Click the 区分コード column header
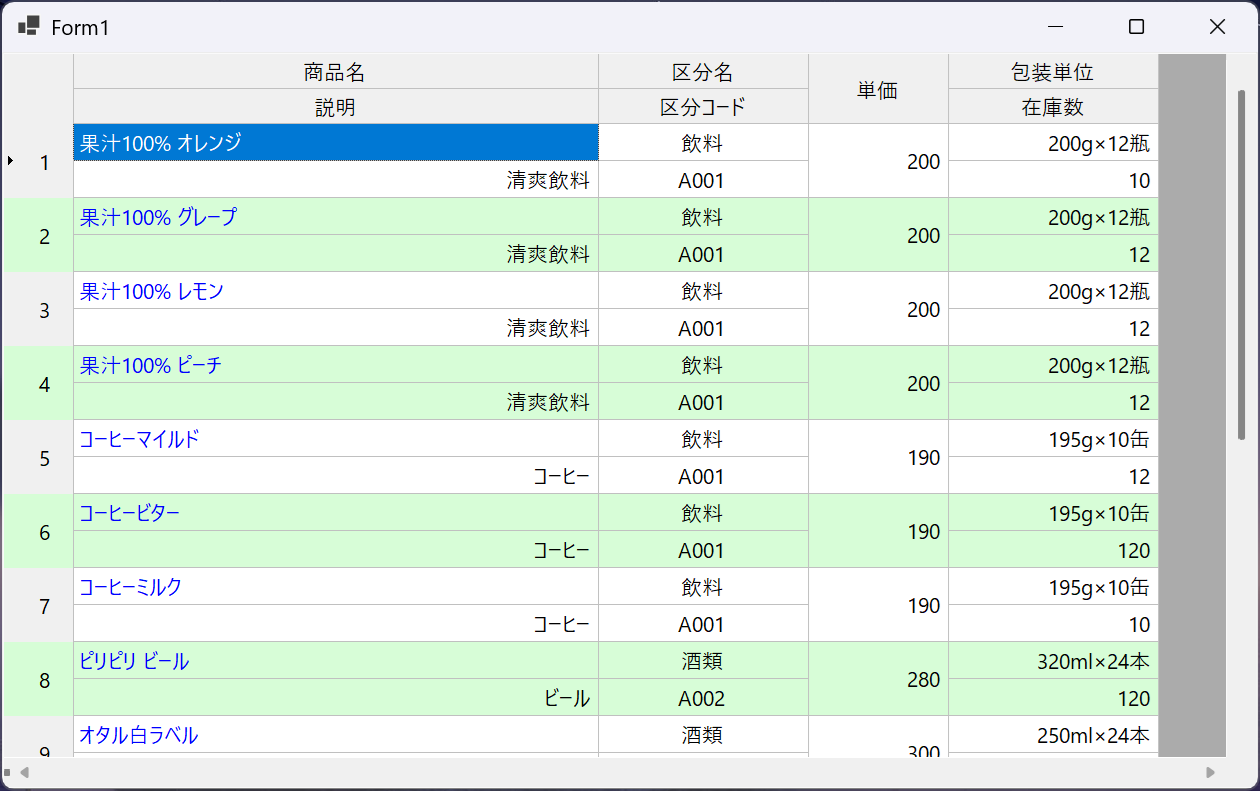Viewport: 1260px width, 791px height. pos(703,106)
